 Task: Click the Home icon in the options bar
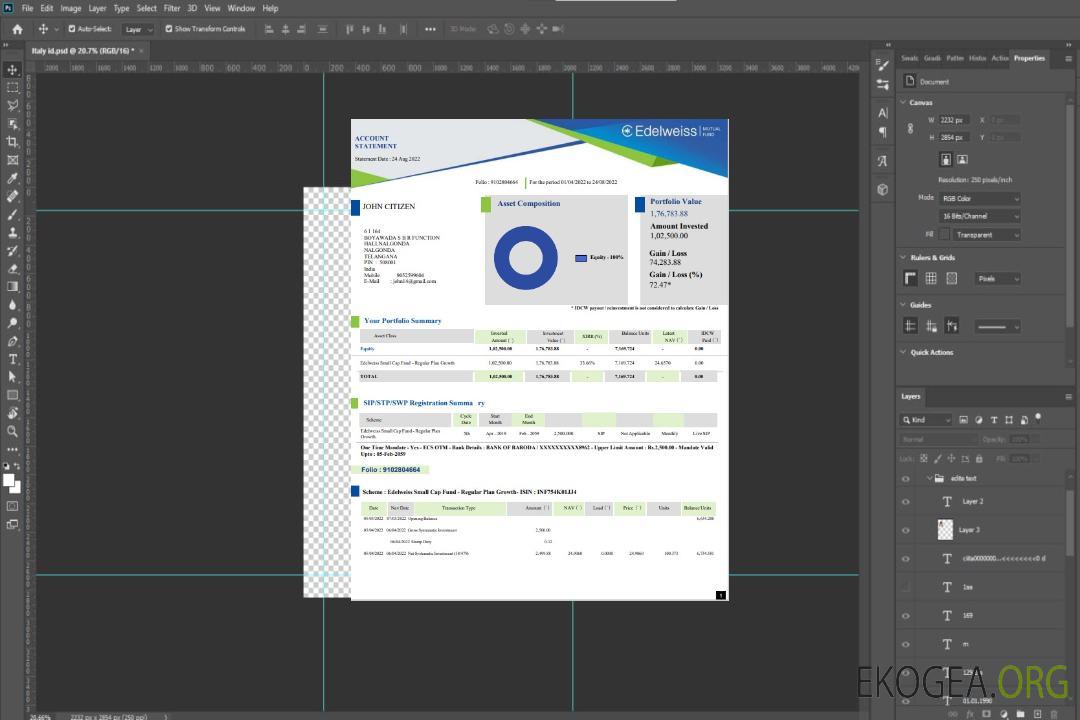(x=17, y=29)
